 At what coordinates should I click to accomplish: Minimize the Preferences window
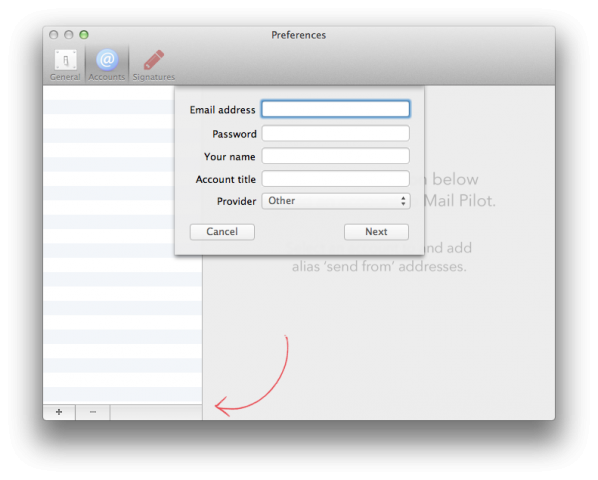coord(69,35)
